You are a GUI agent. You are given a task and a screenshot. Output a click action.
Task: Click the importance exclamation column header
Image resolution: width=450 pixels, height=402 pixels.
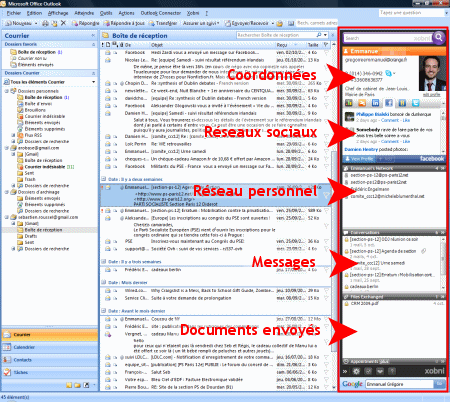coord(103,45)
